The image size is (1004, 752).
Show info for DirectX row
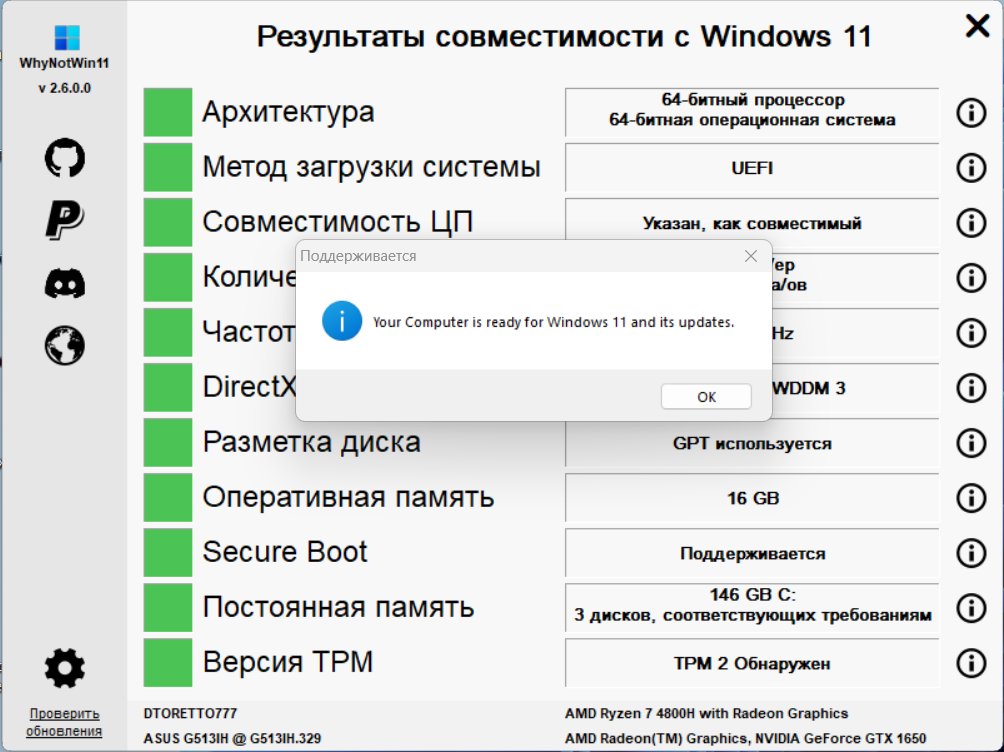971,388
